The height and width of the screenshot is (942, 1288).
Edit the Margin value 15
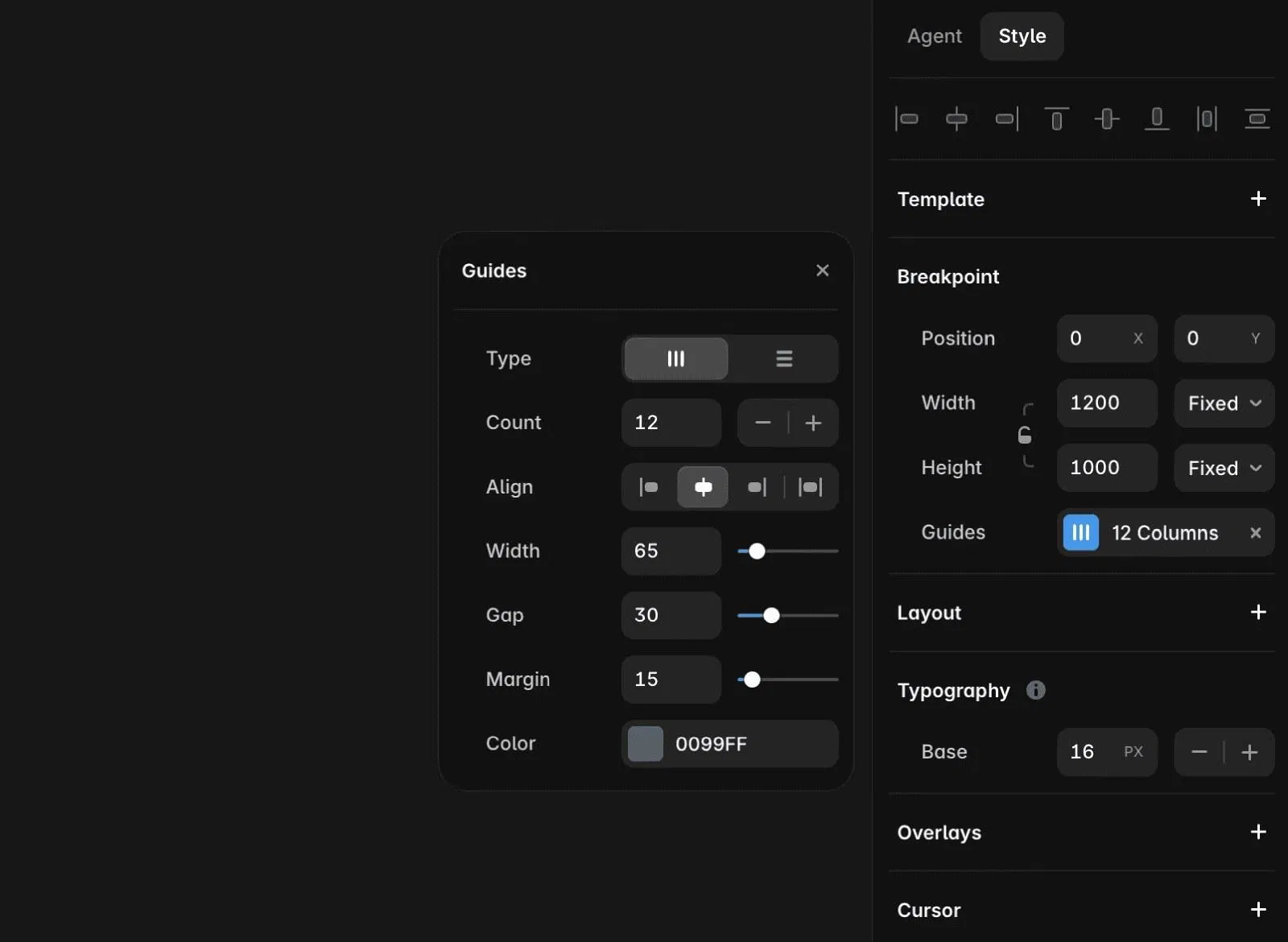click(x=671, y=680)
